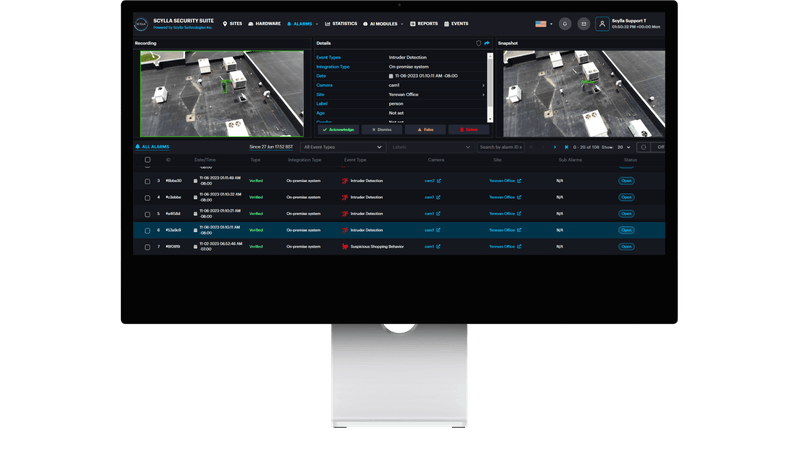Jump to the last page of alarms
This screenshot has height=456, width=812.
point(567,147)
